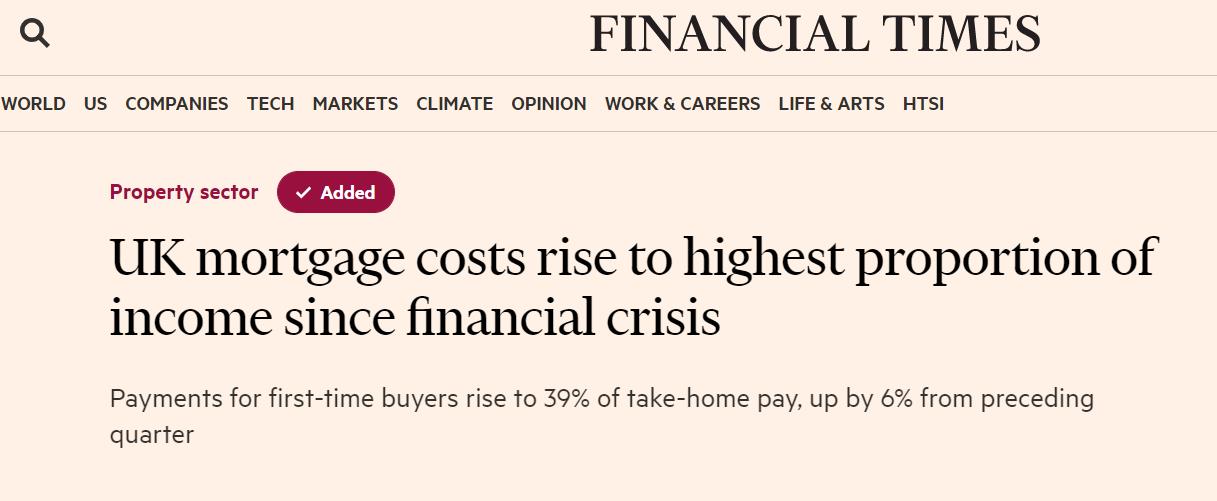Follow the Property sector topic link
1217x501 pixels.
[x=184, y=192]
